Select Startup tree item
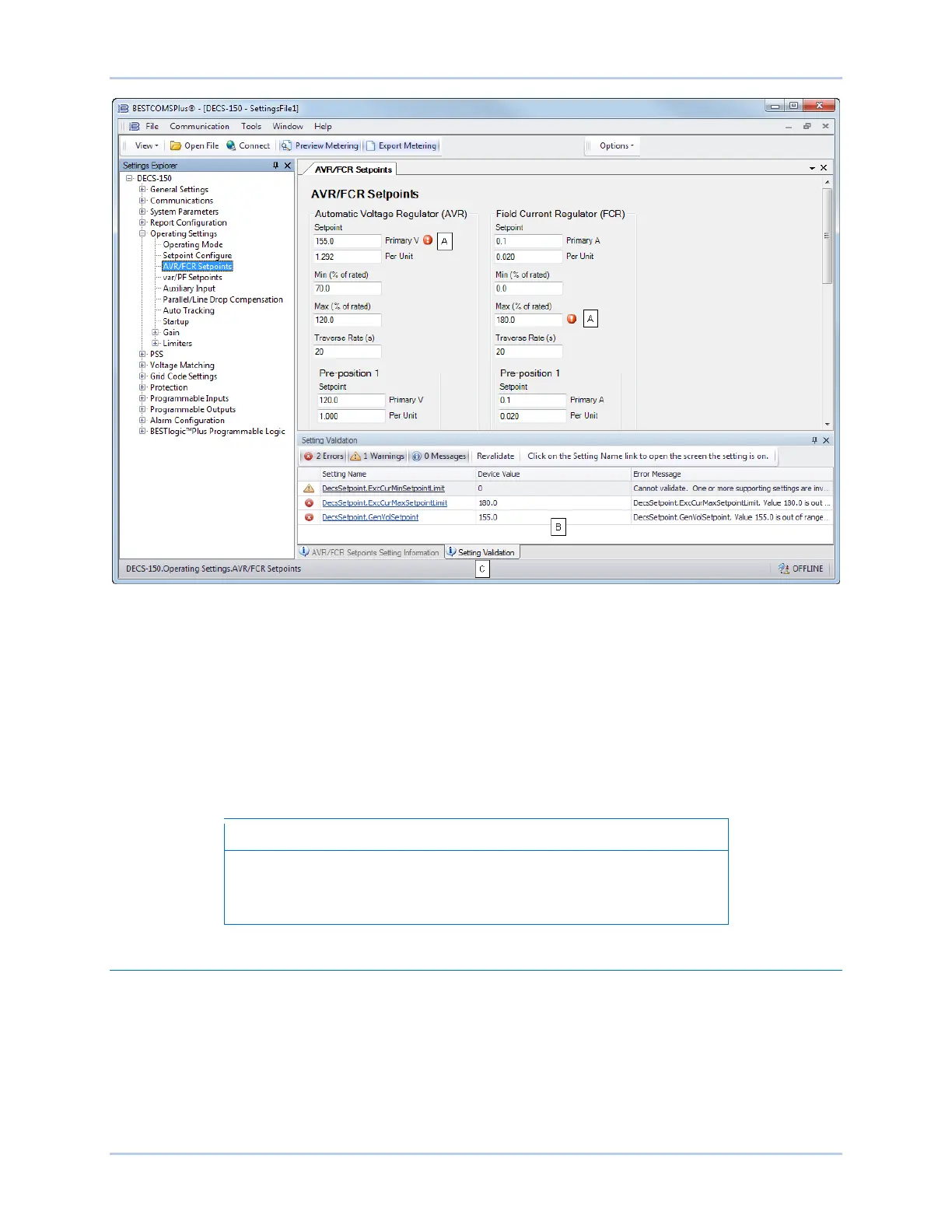This screenshot has height=1232, width=952. tap(176, 321)
